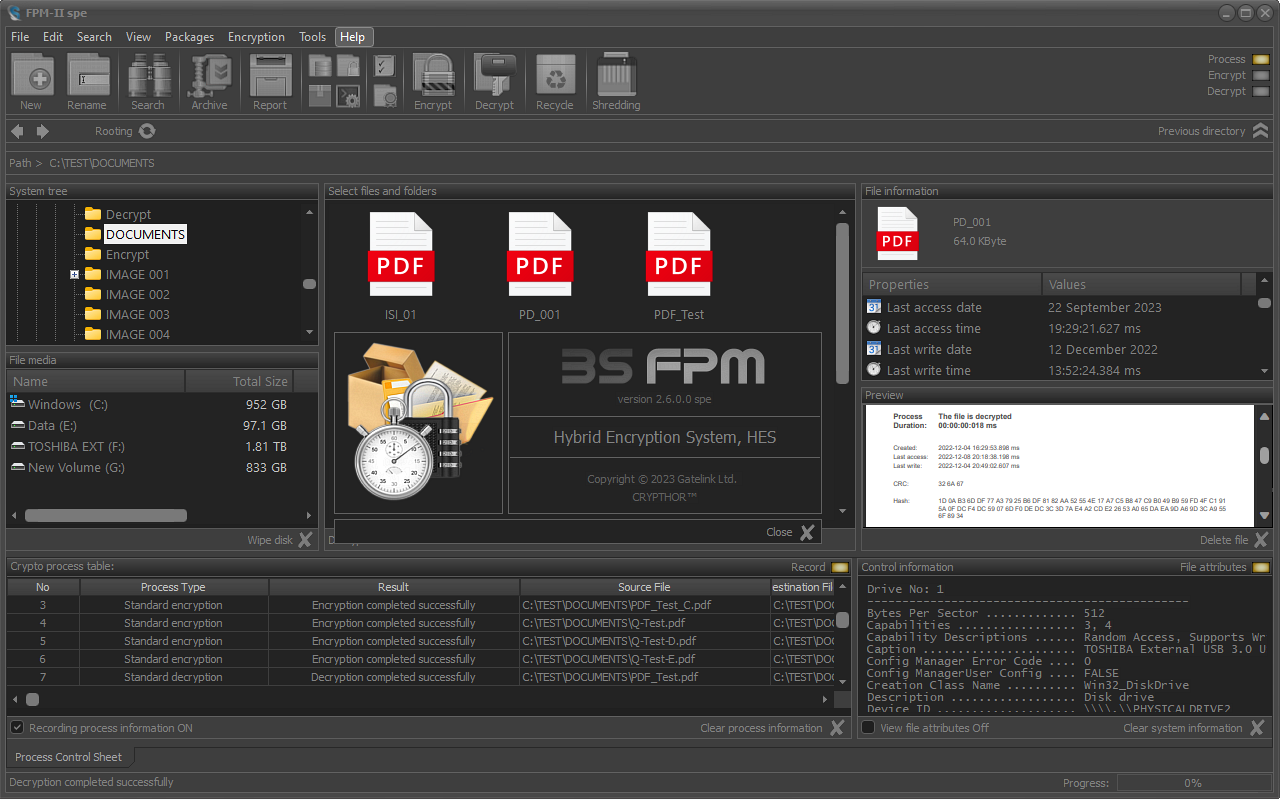Click the Rename toolbar icon
The height and width of the screenshot is (800, 1280).
point(88,75)
